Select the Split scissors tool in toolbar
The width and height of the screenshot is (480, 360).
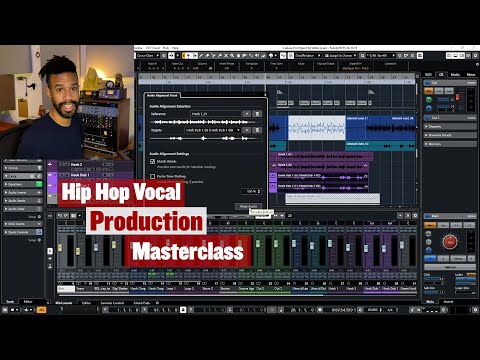point(214,56)
